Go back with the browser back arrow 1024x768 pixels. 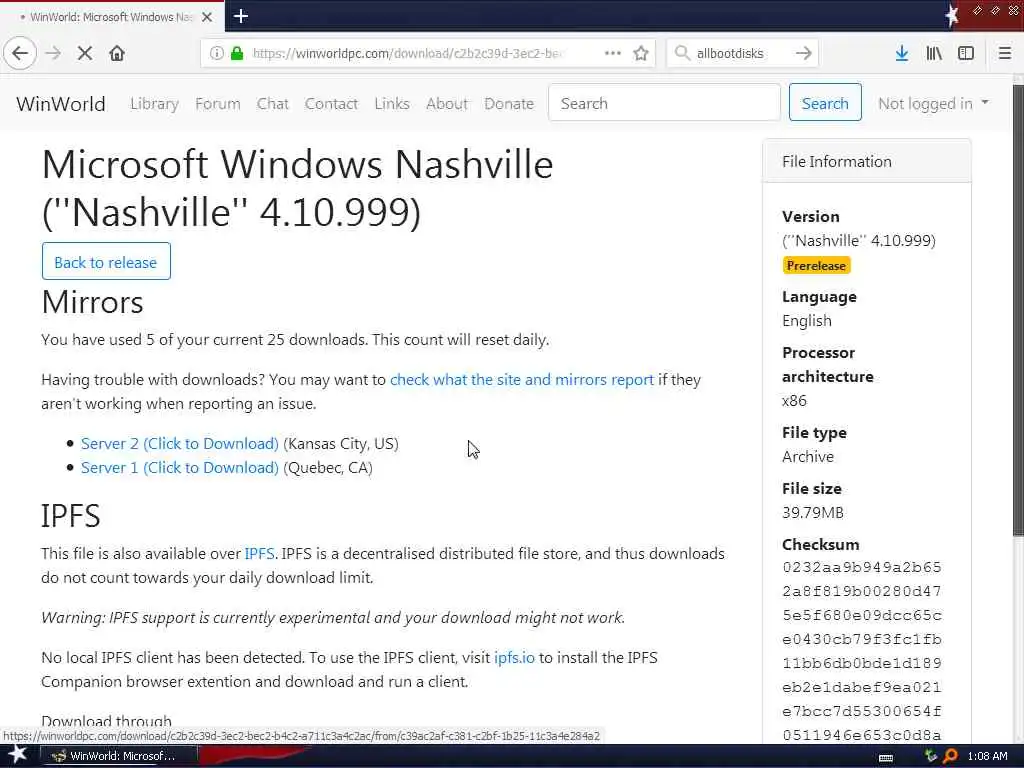coord(20,53)
